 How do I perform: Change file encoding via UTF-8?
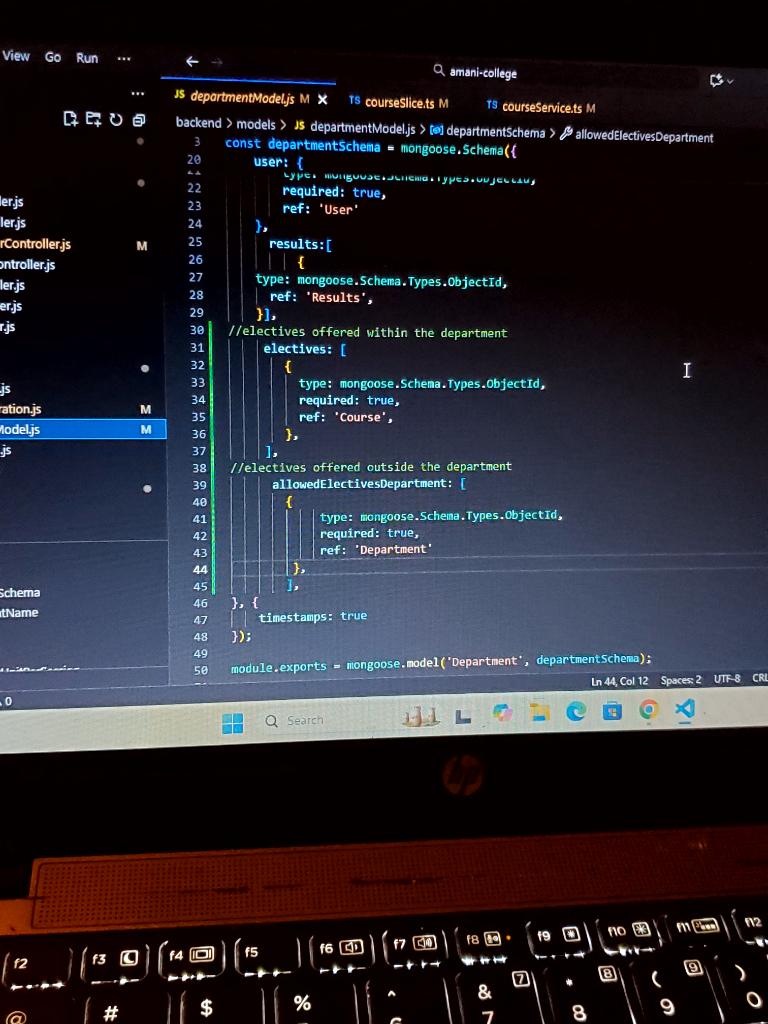coord(727,679)
